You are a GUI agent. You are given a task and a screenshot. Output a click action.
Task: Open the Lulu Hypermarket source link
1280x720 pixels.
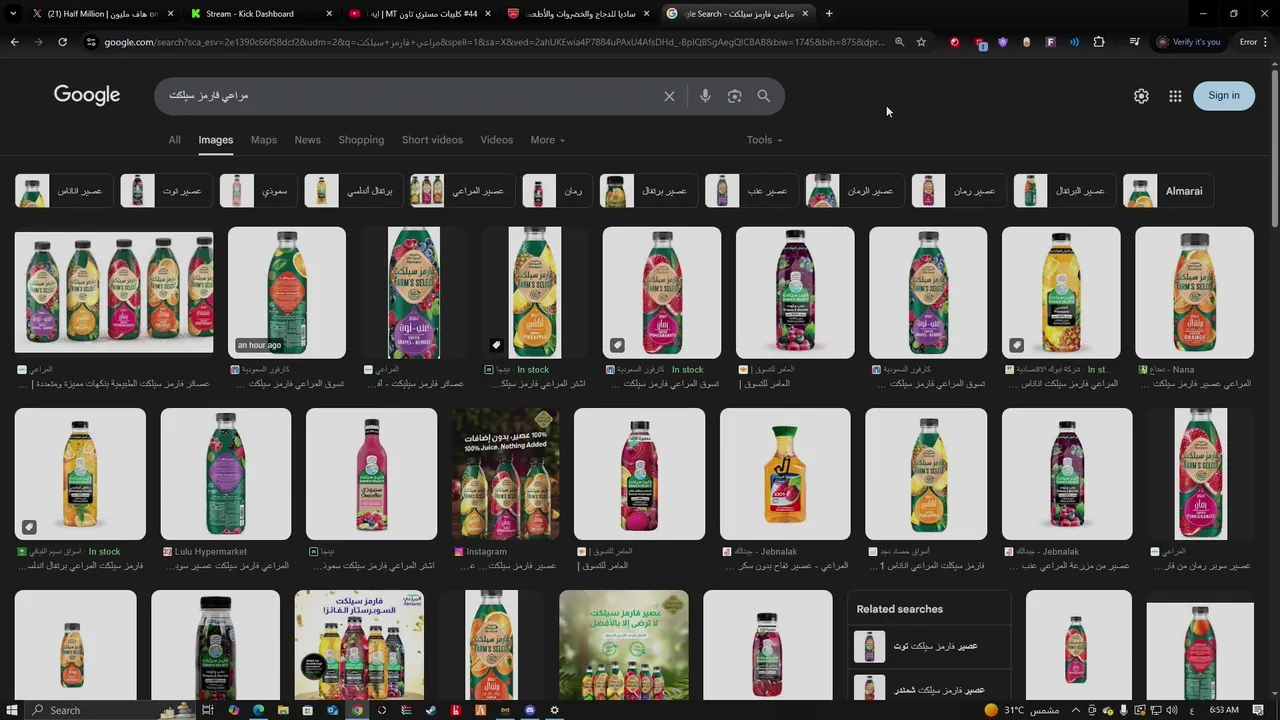[211, 552]
